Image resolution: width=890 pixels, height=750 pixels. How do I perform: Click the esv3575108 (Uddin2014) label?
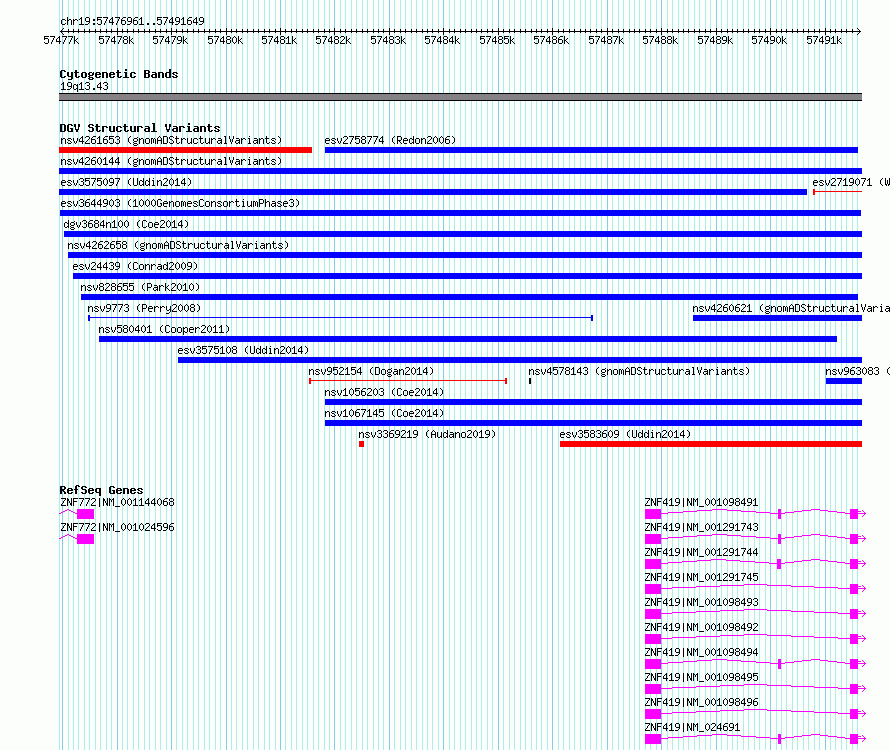243,350
